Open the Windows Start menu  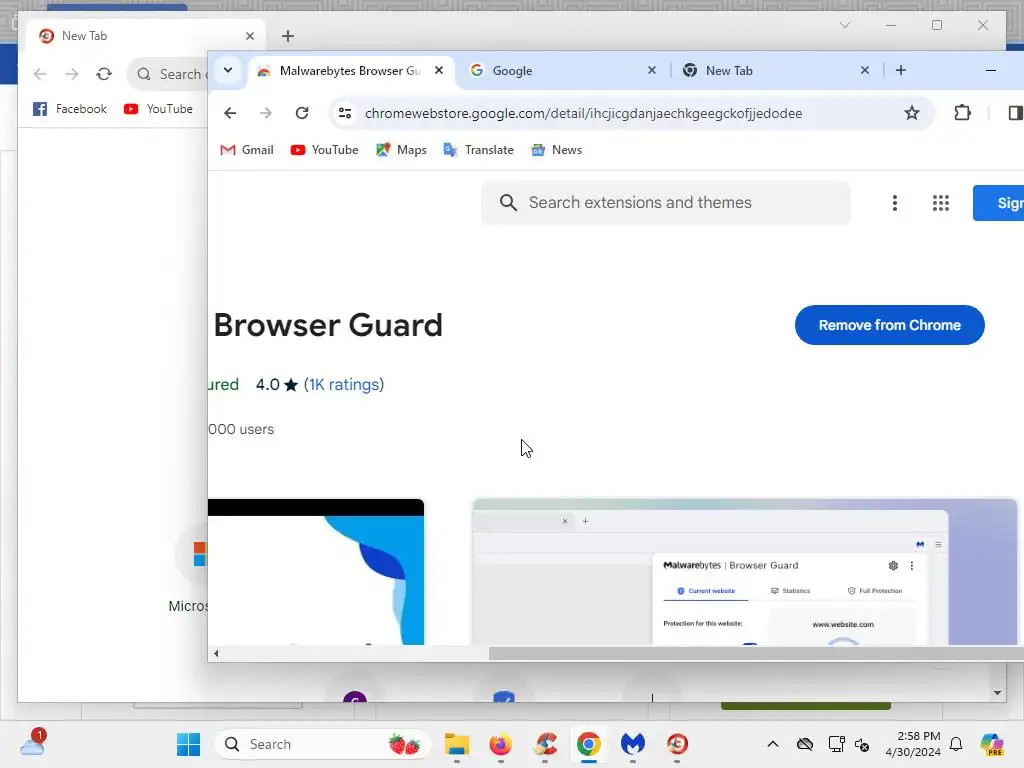coord(189,744)
